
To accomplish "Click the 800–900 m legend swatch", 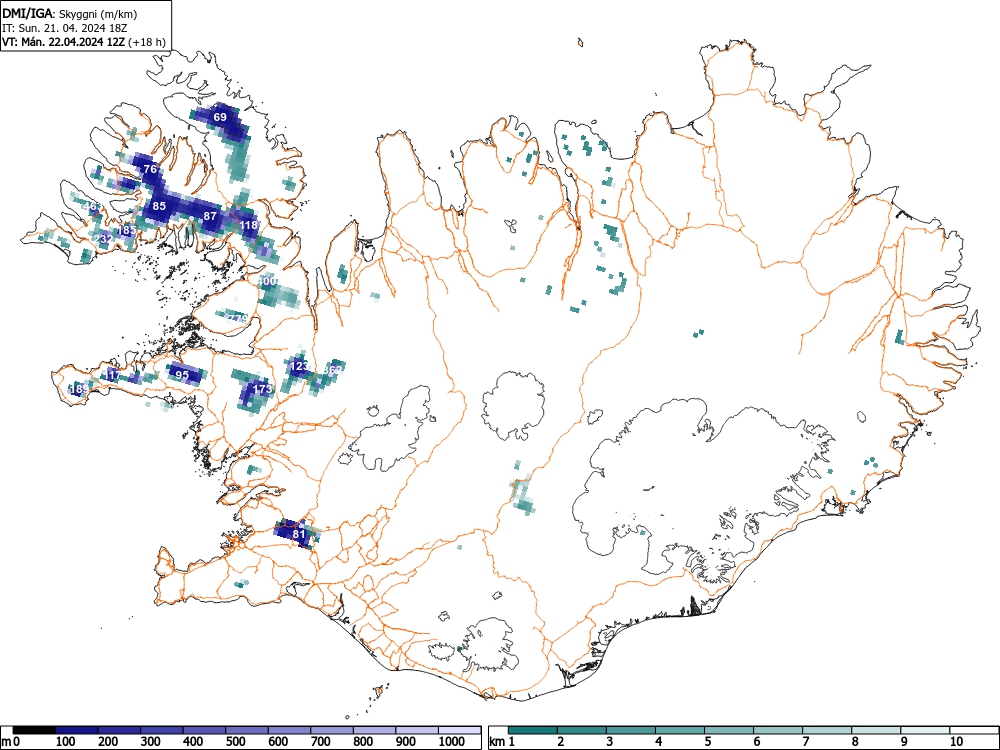I will [374, 730].
